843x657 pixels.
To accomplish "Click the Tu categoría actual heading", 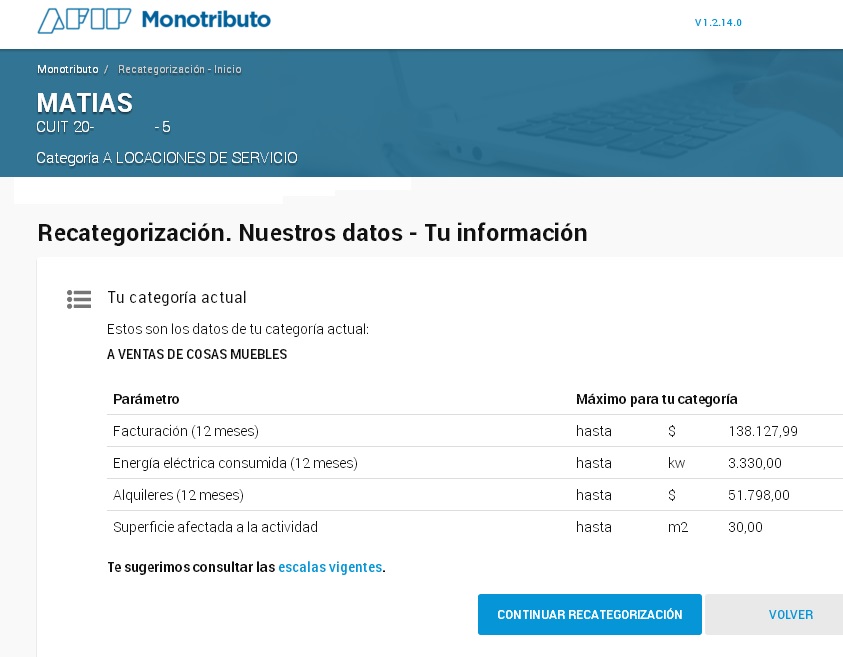I will click(x=177, y=297).
